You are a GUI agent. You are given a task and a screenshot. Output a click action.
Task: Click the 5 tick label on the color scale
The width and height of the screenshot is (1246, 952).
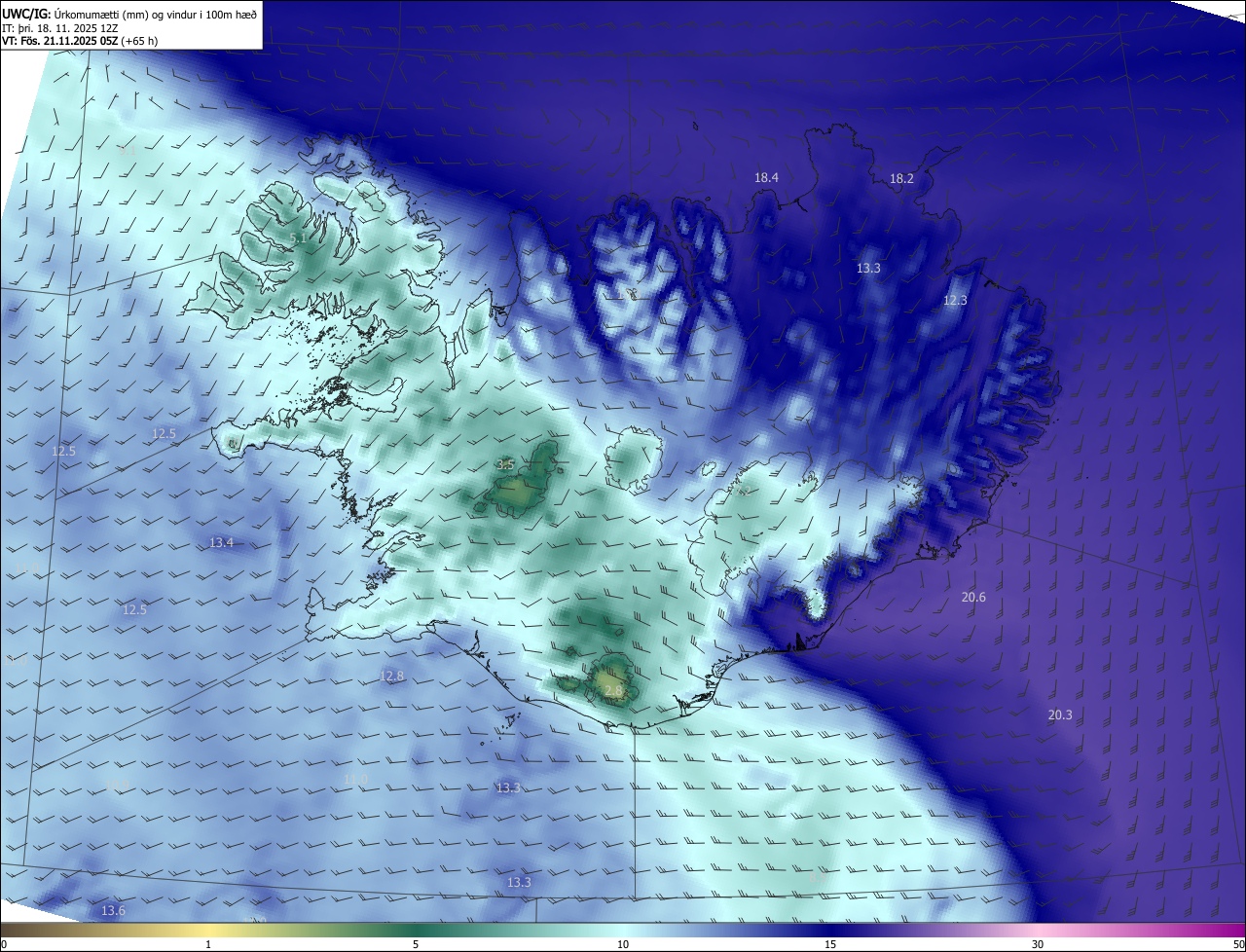(x=416, y=944)
